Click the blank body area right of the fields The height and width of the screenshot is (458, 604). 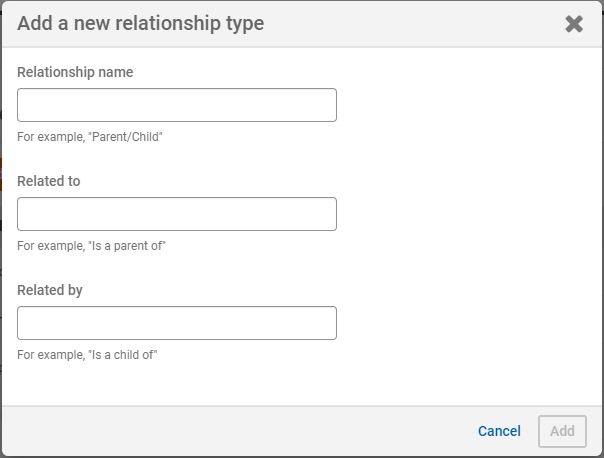[470, 220]
